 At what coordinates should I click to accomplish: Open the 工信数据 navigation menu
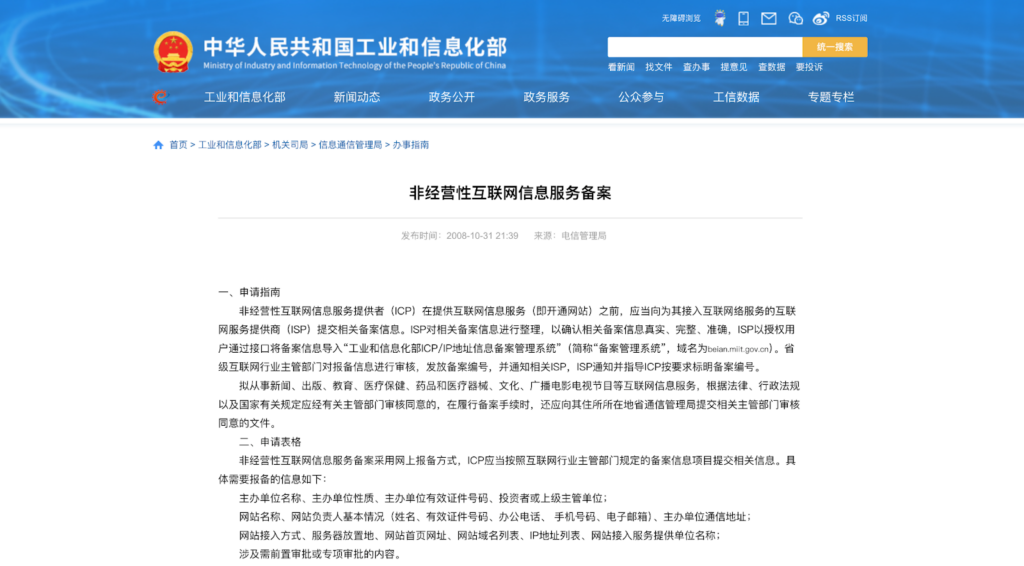point(736,97)
